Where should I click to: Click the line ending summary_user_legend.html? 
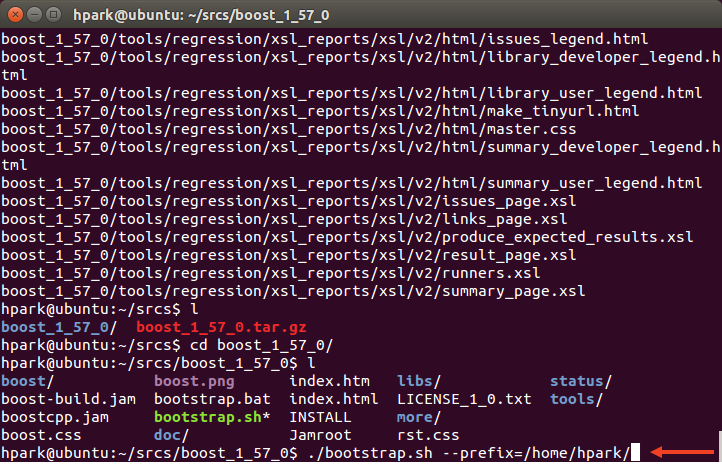[x=351, y=183]
